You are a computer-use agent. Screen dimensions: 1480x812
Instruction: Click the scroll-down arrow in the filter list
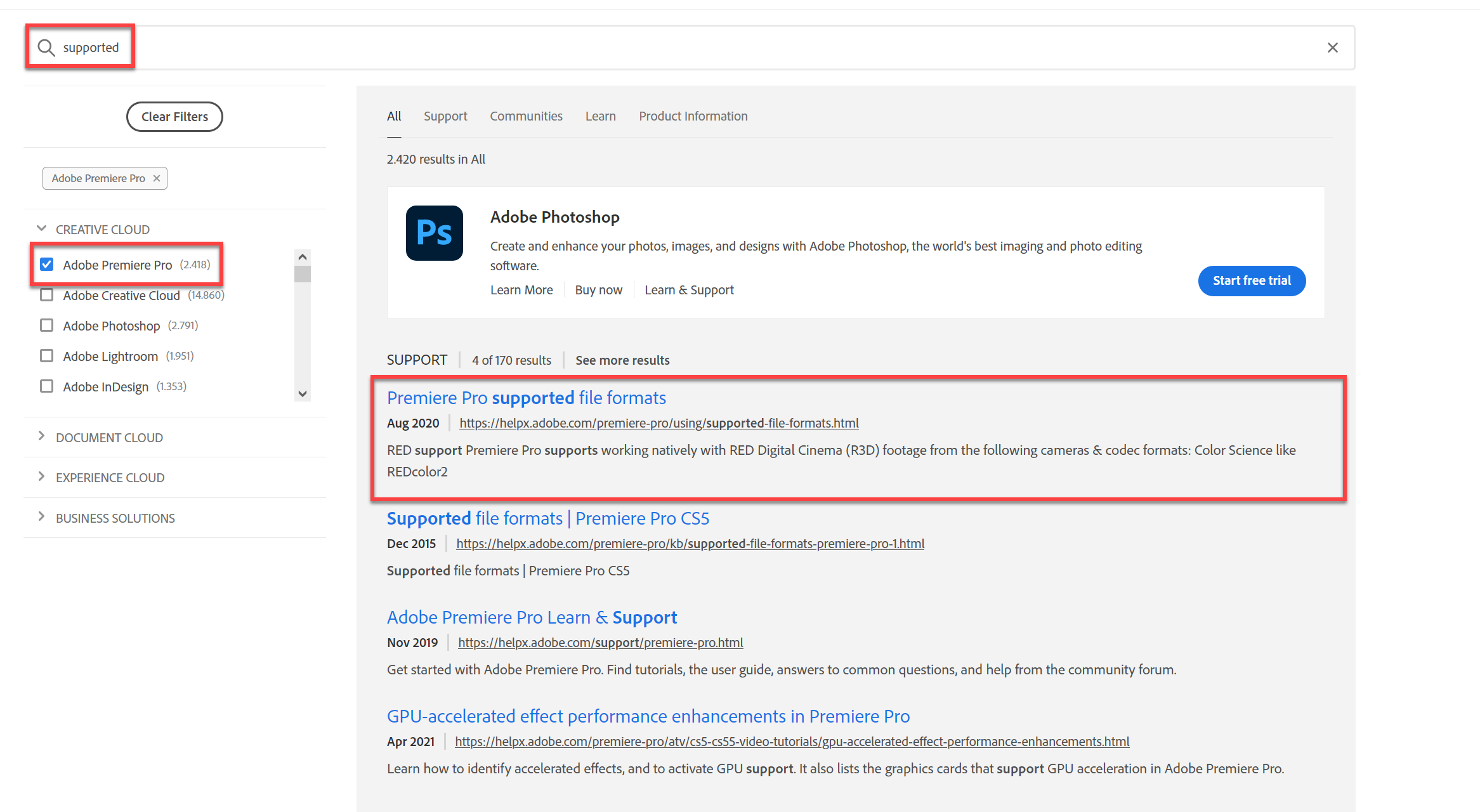303,393
